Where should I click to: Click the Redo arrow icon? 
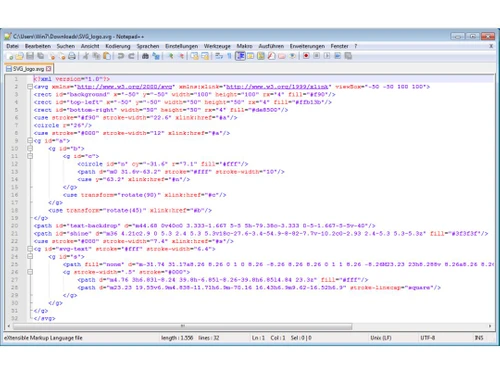tap(131, 56)
